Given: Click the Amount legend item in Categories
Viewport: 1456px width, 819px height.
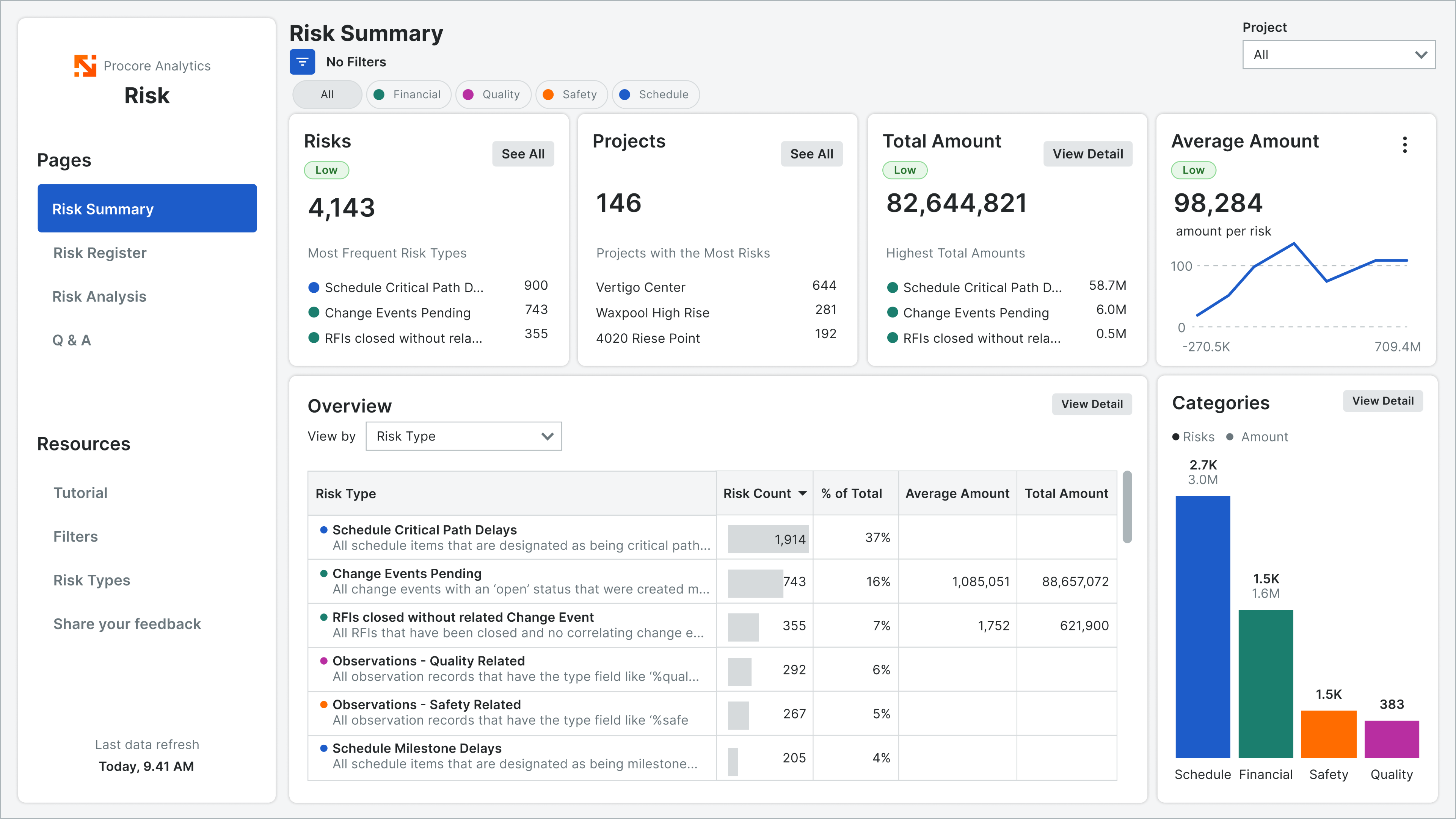Looking at the screenshot, I should coord(1257,437).
